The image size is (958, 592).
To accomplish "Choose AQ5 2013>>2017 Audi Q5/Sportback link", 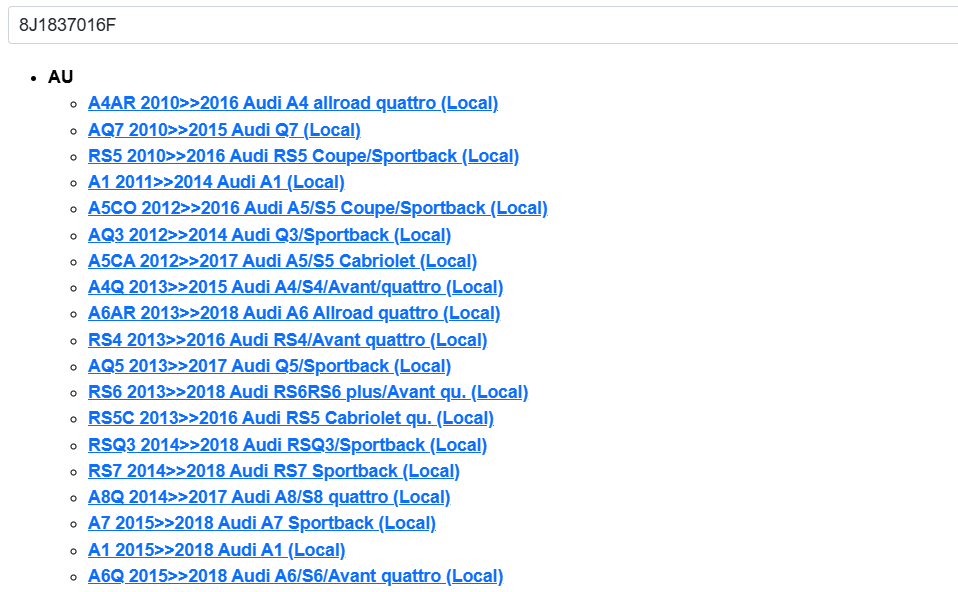I will [x=269, y=366].
